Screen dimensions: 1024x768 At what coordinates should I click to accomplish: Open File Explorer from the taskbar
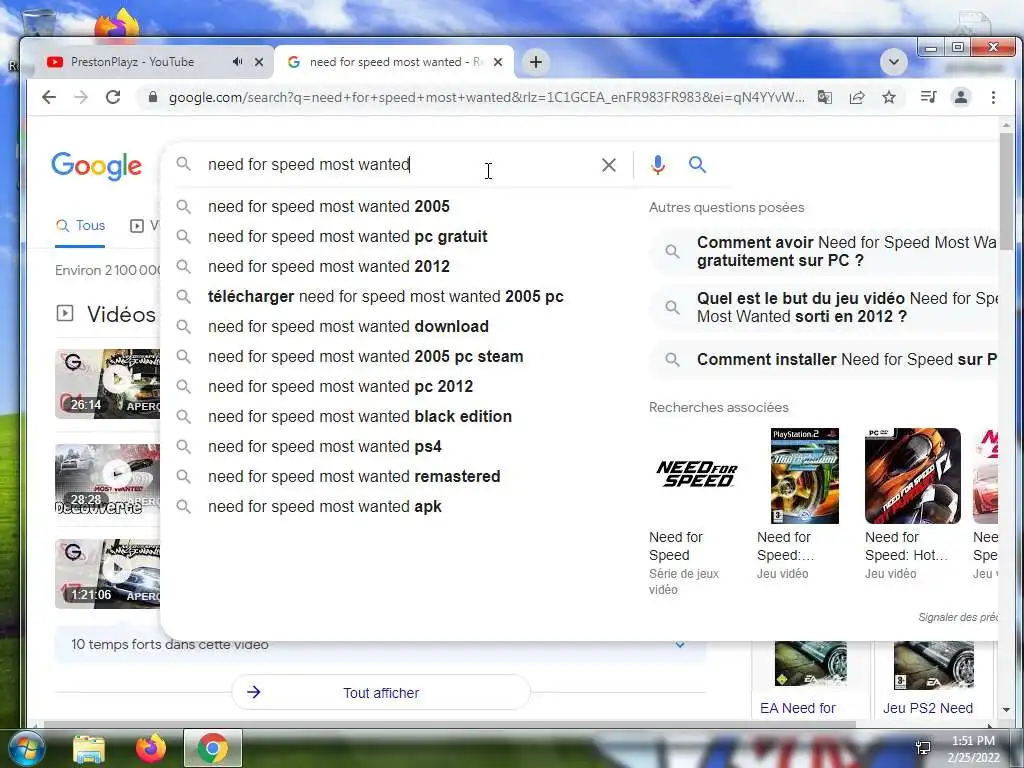pyautogui.click(x=89, y=749)
